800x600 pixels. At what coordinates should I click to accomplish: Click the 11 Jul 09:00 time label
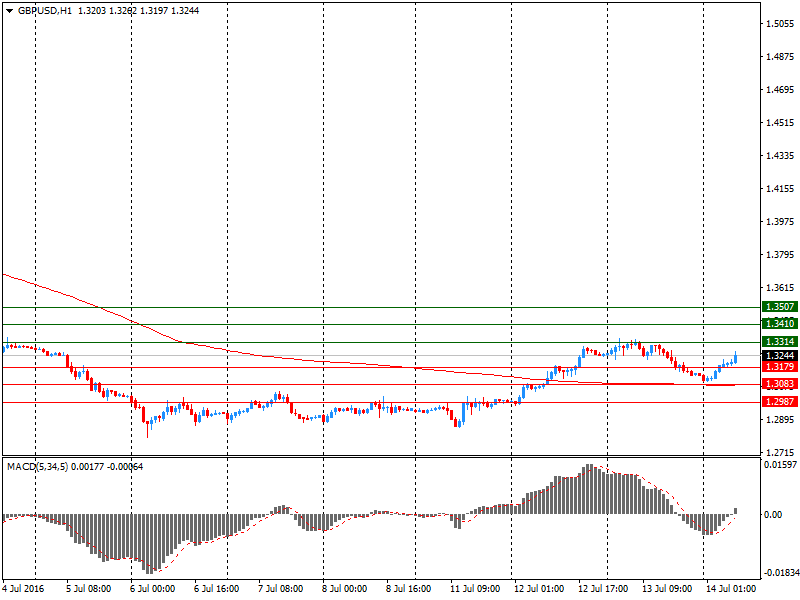(475, 589)
